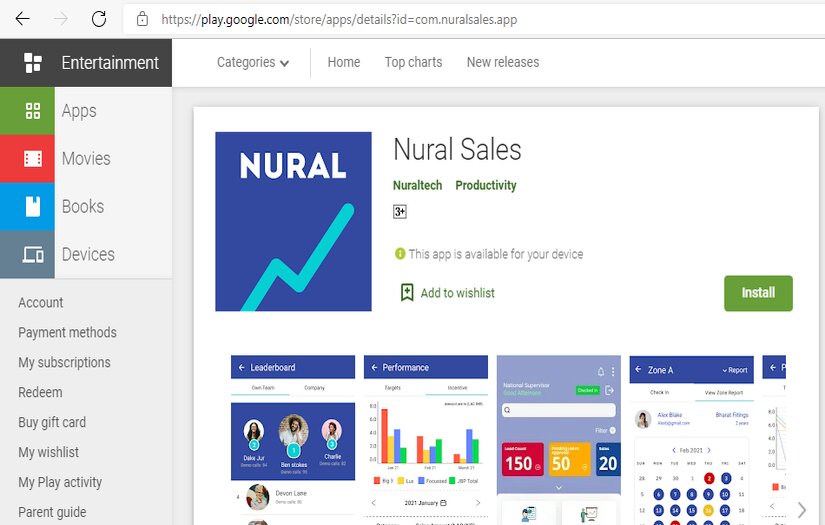
Task: Open Payment methods link
Action: point(67,332)
